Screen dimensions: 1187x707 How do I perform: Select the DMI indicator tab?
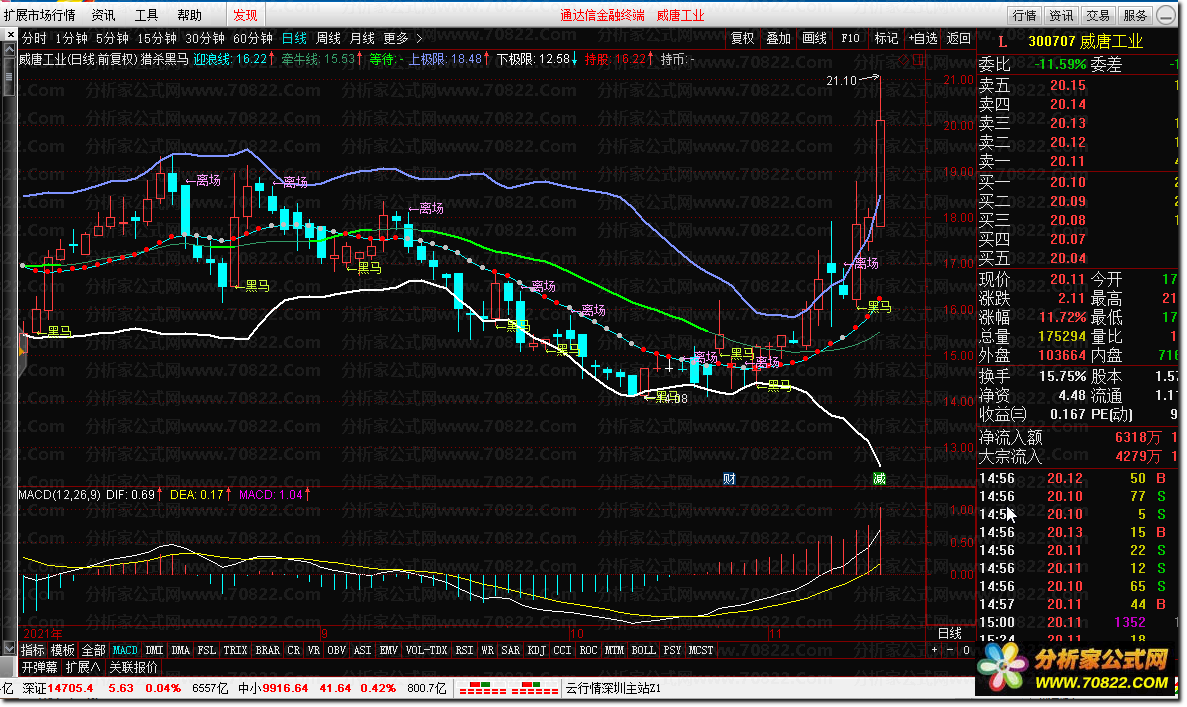tap(154, 650)
